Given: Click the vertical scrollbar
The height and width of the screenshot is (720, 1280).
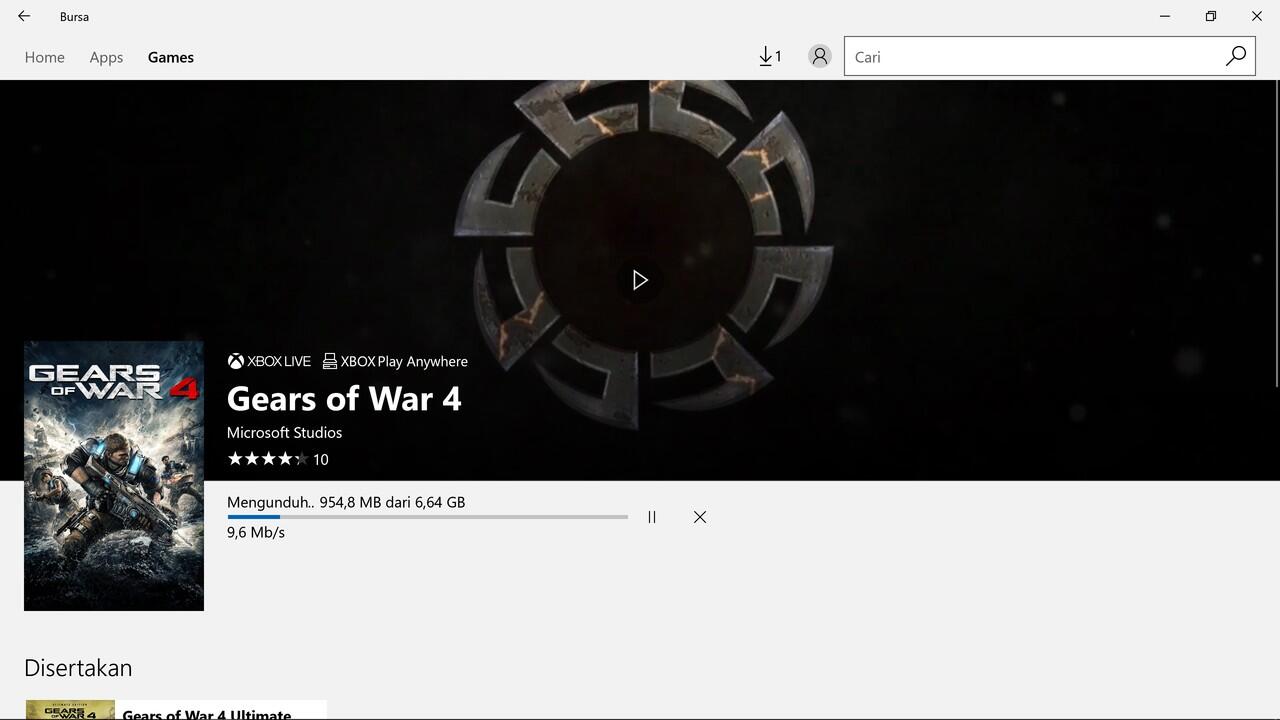Looking at the screenshot, I should tap(1277, 232).
